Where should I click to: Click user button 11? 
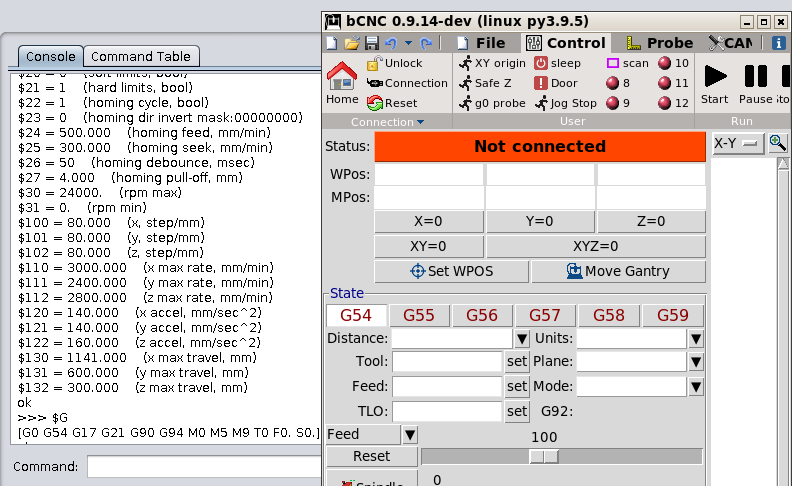pyautogui.click(x=673, y=83)
